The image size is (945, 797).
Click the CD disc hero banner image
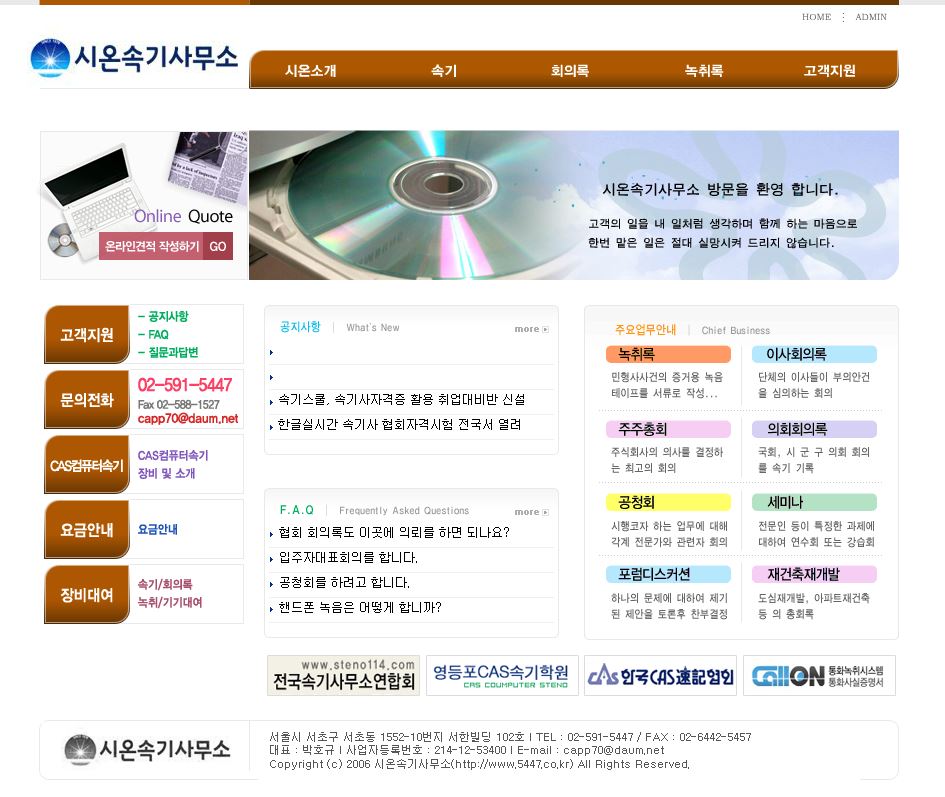pos(574,206)
